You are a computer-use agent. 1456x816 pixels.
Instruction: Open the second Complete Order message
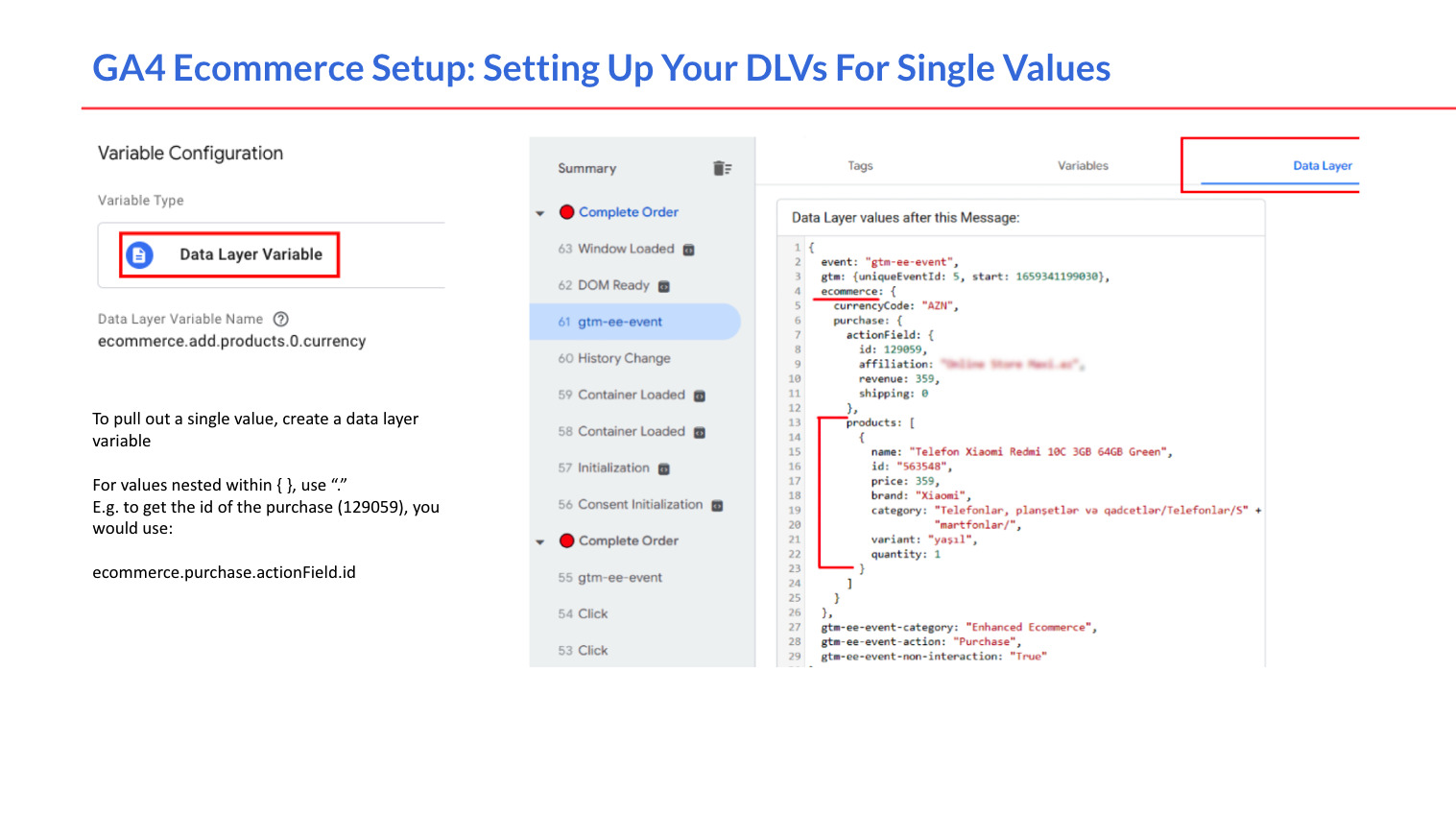[628, 540]
